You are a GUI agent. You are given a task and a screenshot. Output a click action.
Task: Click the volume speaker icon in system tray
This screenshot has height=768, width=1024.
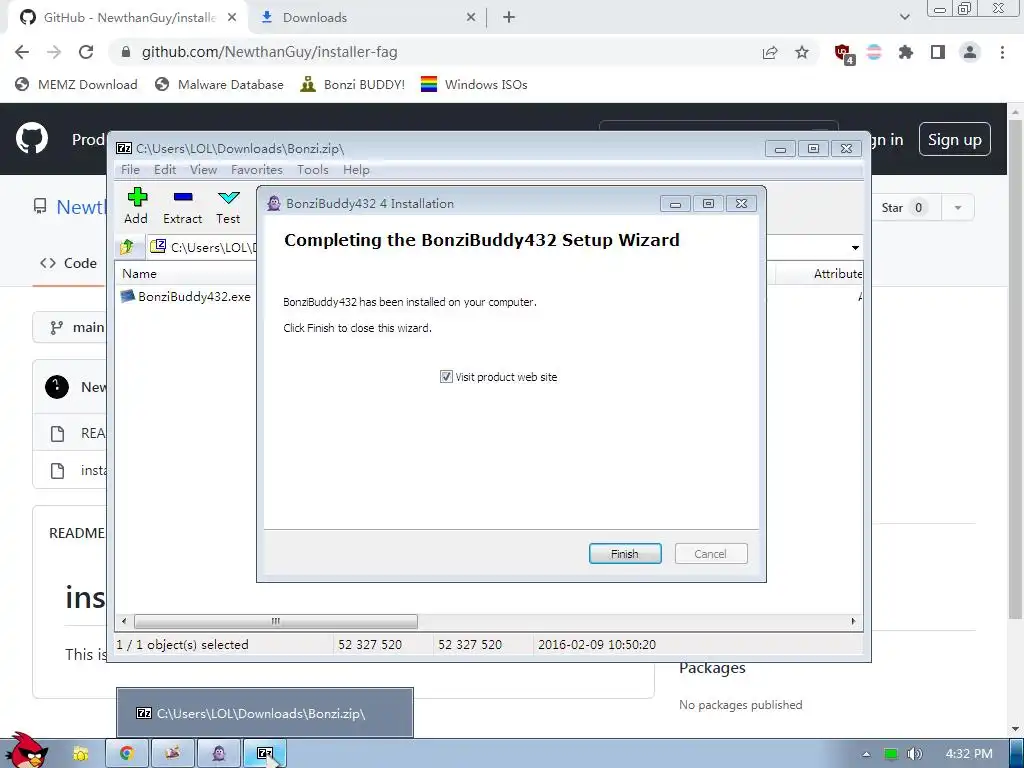[x=914, y=754]
